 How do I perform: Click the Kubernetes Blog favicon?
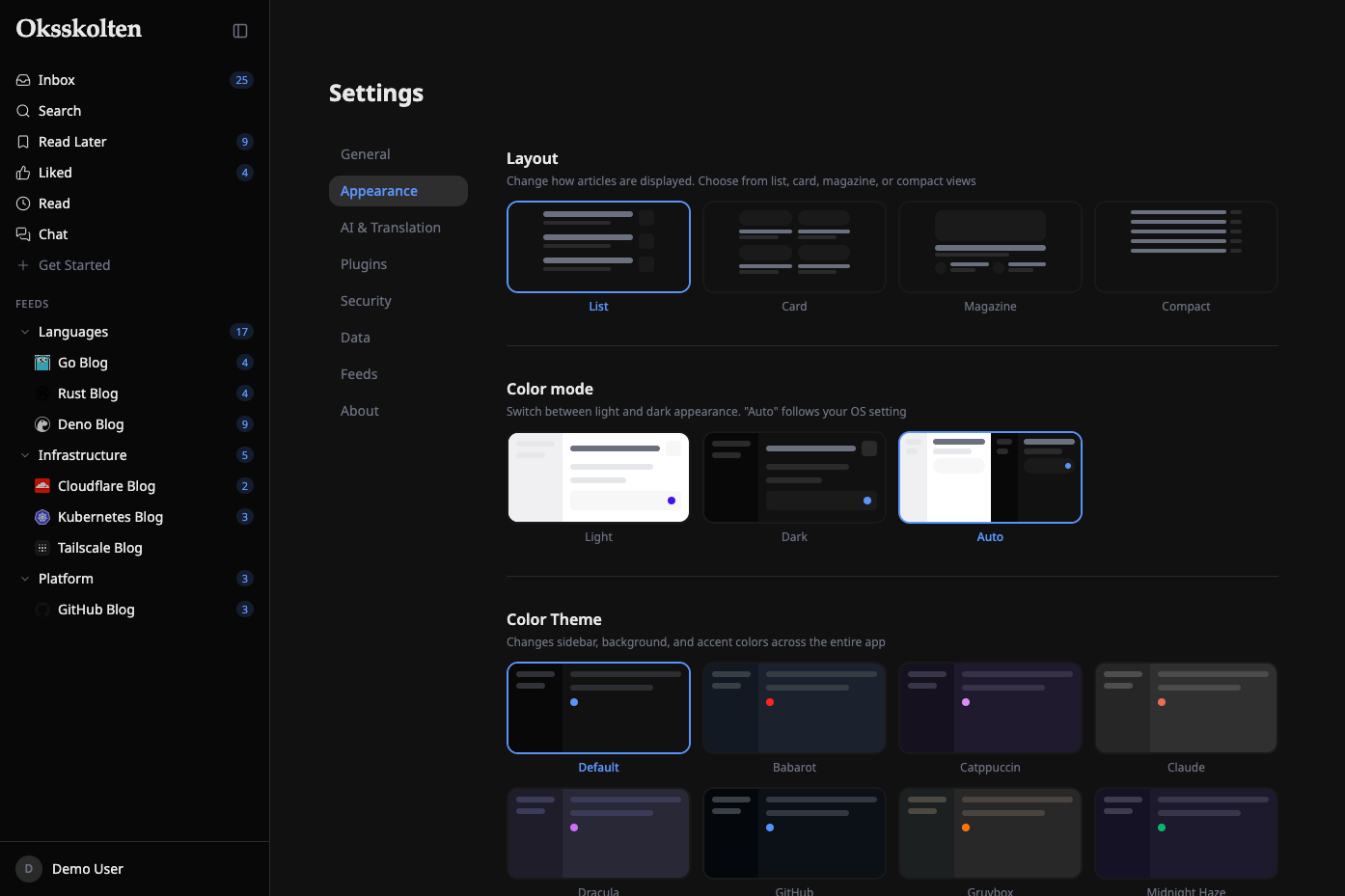point(42,517)
